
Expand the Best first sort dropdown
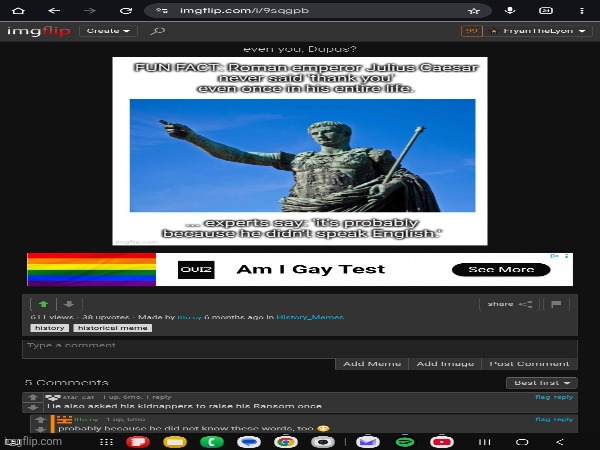tap(542, 383)
